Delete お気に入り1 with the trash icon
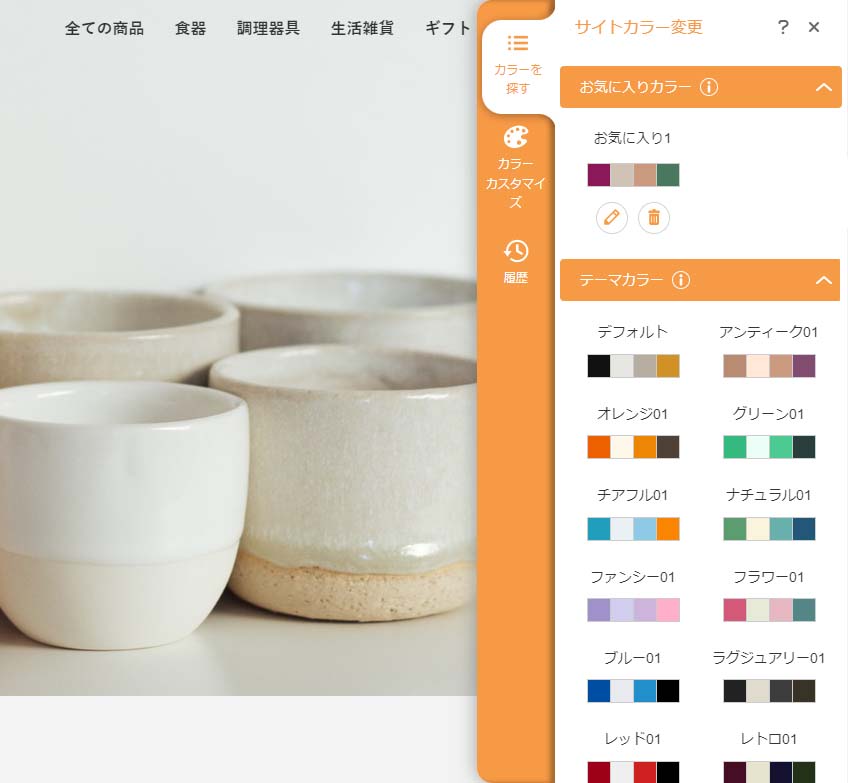848x783 pixels. click(654, 217)
